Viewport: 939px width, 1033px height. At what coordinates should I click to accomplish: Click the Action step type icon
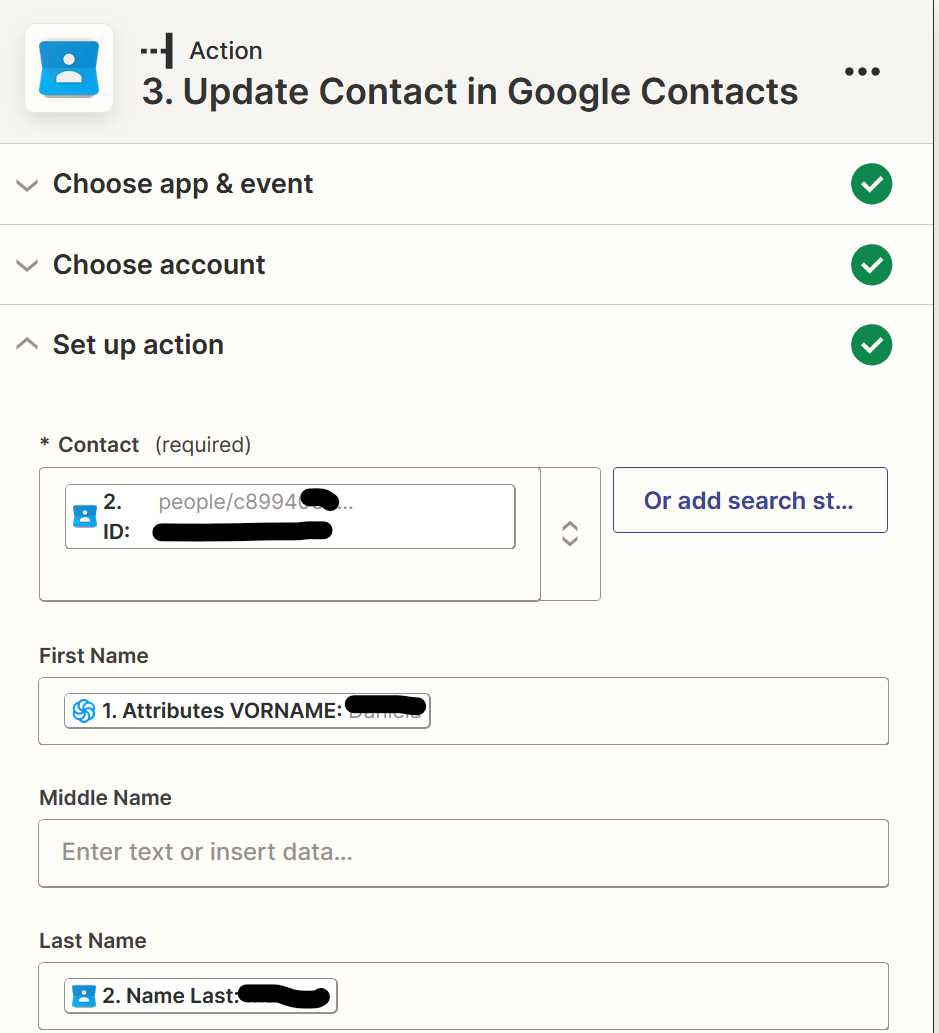(157, 51)
